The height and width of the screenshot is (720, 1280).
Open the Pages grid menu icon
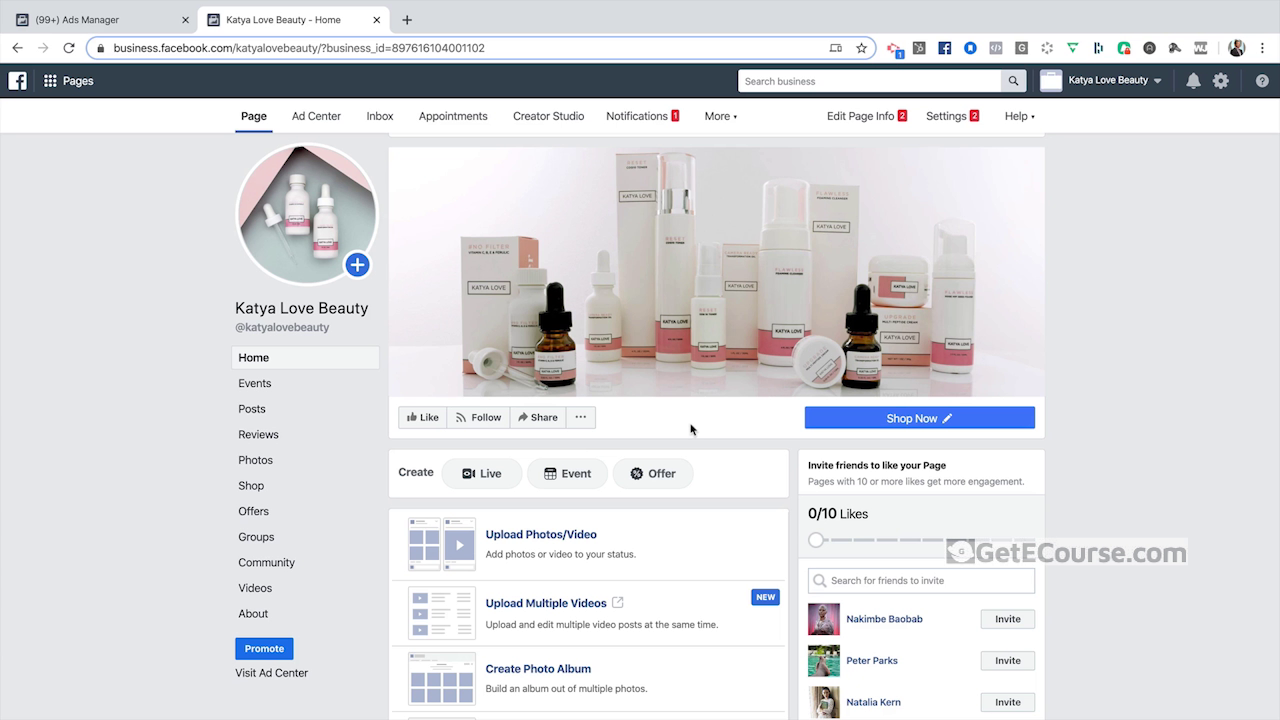pos(50,81)
